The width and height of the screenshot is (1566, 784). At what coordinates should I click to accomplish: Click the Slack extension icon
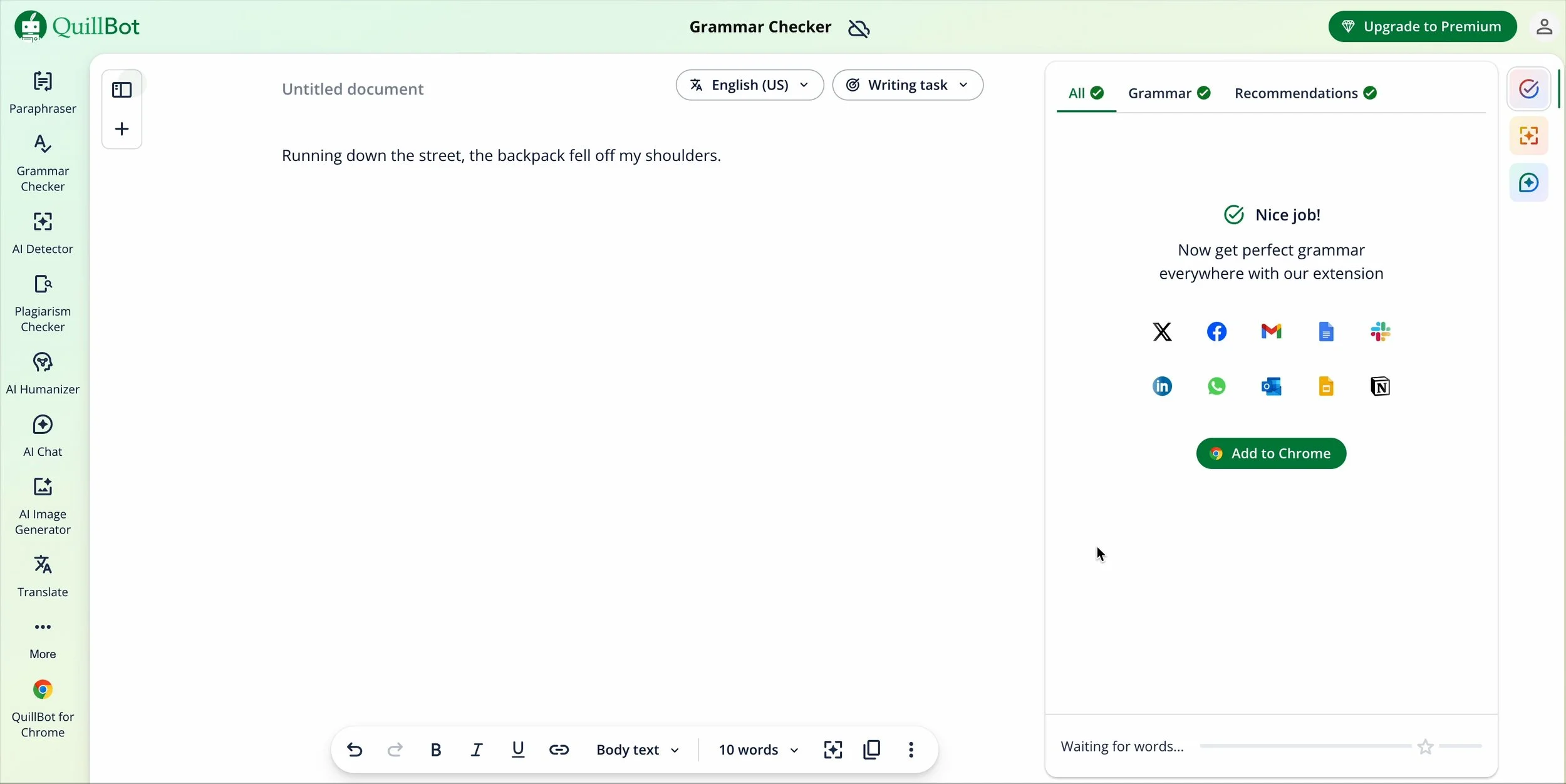pyautogui.click(x=1381, y=332)
